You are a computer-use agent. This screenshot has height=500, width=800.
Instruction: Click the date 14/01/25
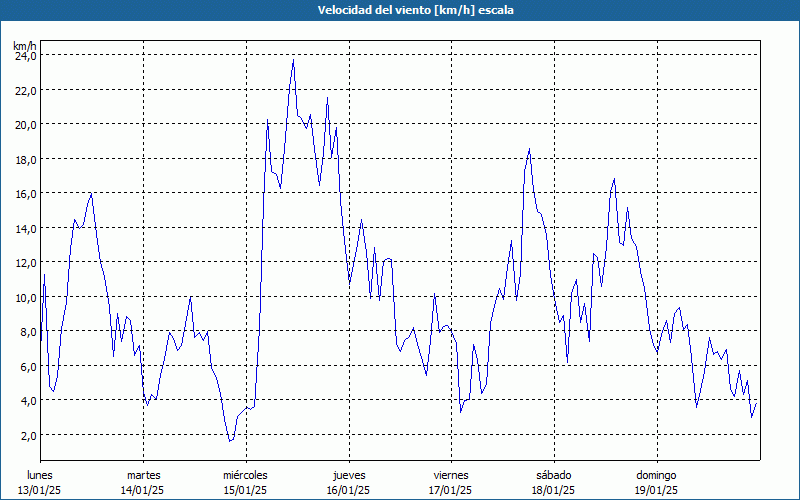click(x=142, y=490)
